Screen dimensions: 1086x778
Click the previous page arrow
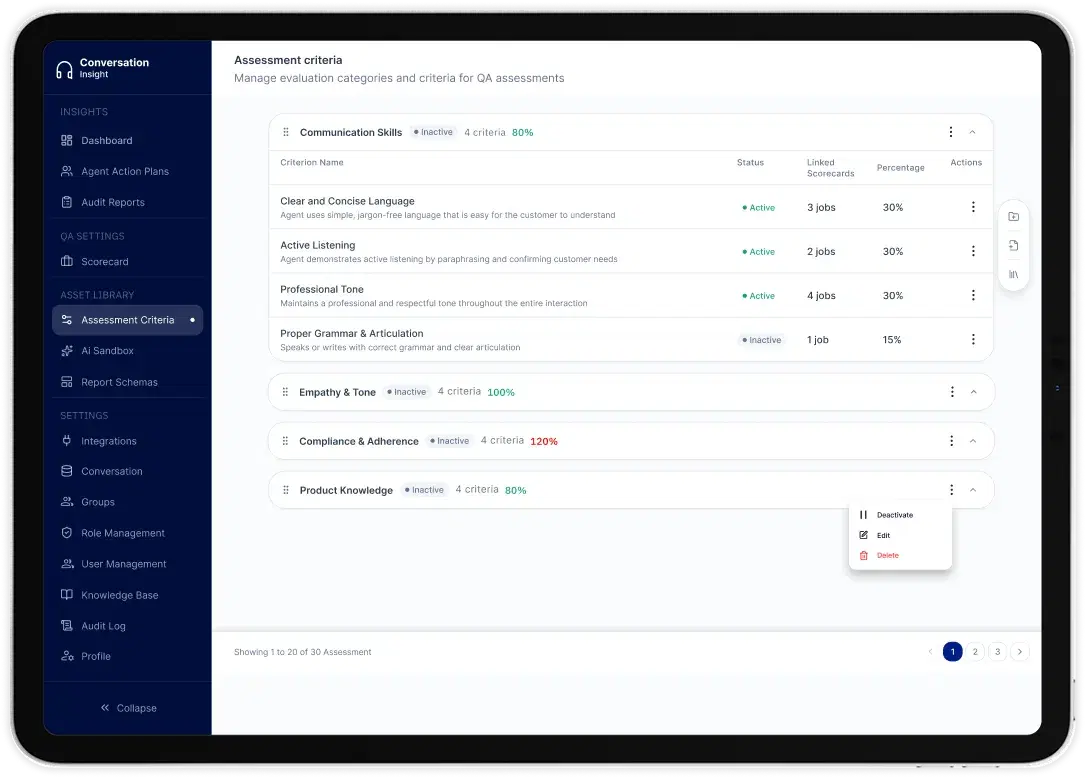click(x=930, y=652)
